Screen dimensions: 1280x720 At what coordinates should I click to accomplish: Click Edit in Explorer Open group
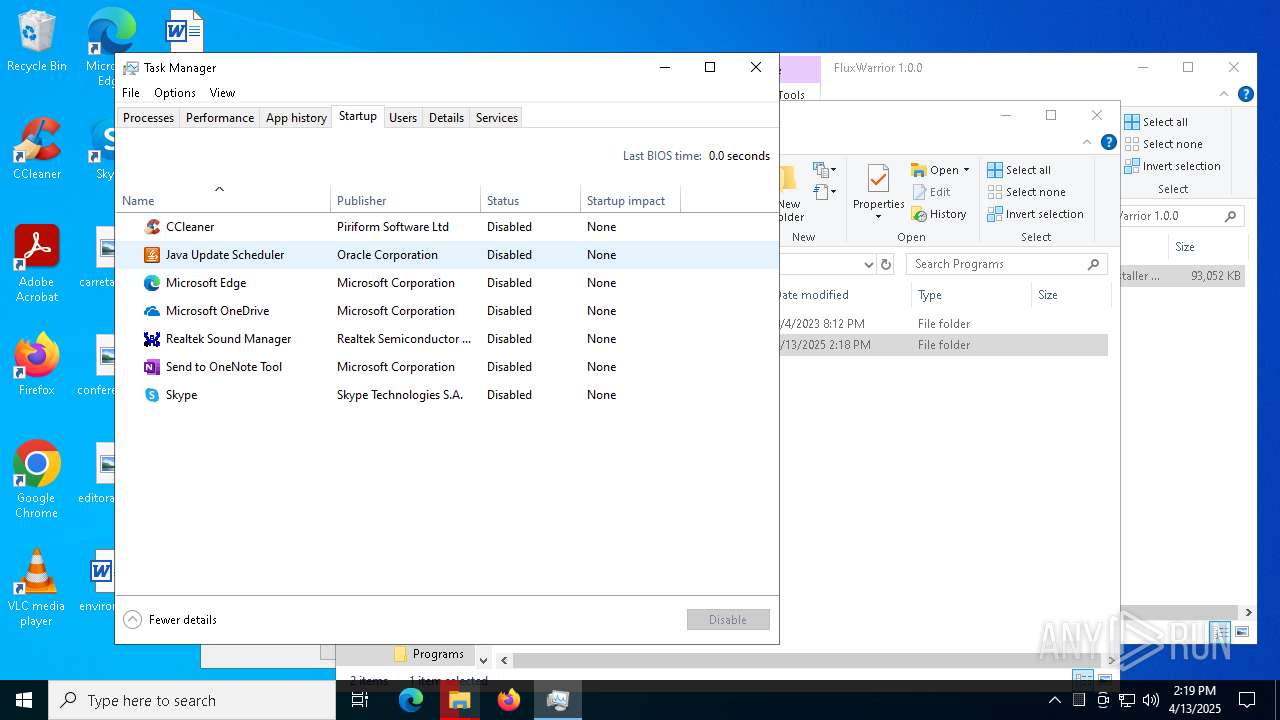(x=931, y=192)
